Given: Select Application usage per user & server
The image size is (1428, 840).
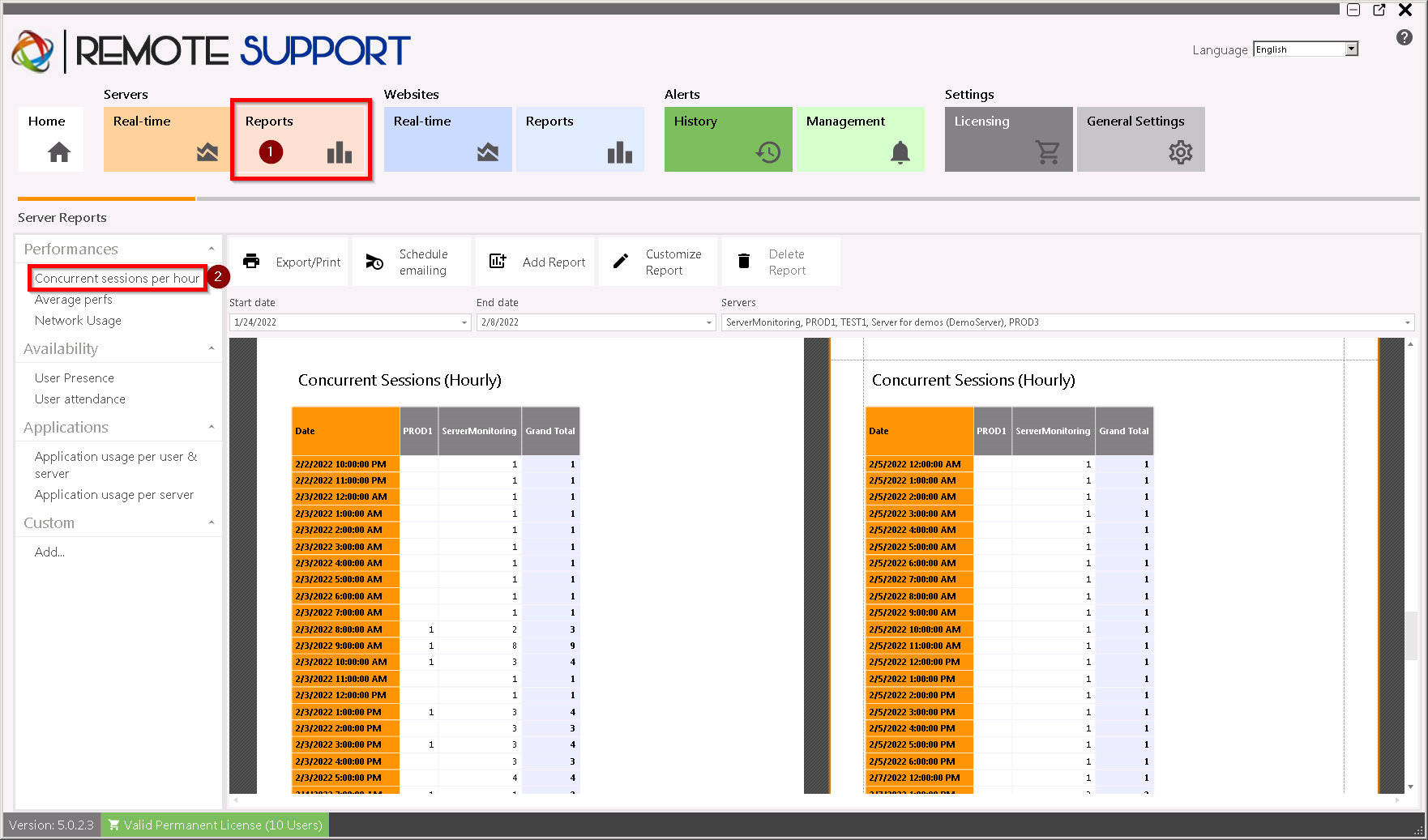Looking at the screenshot, I should [x=116, y=465].
